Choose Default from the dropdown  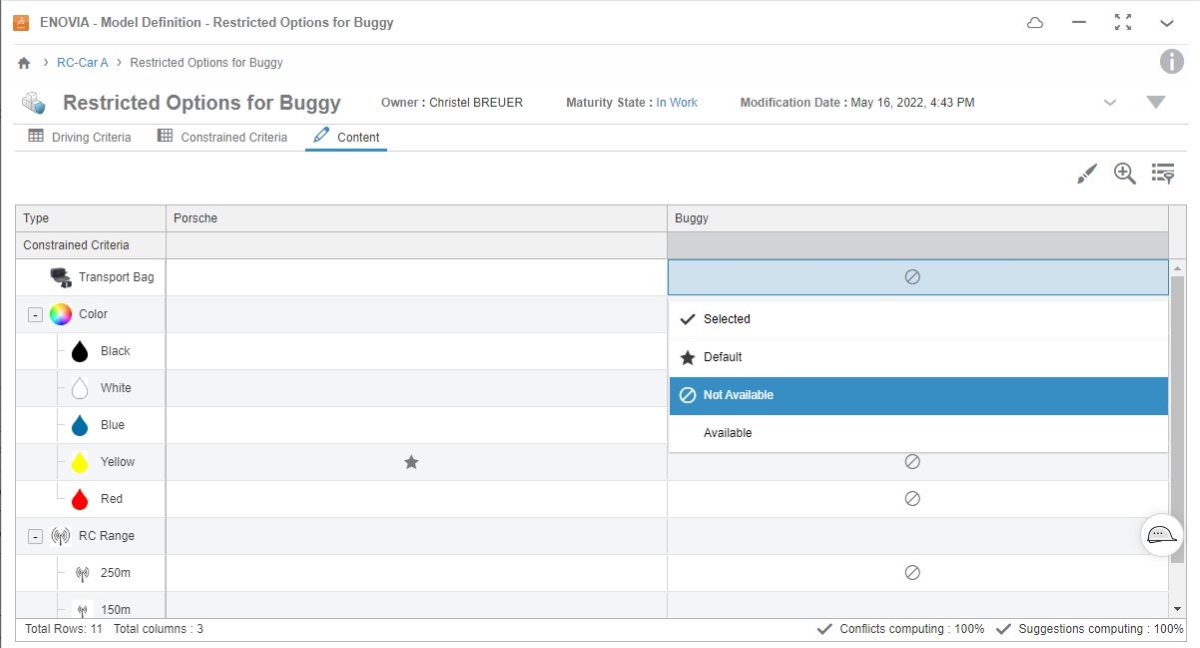point(918,357)
